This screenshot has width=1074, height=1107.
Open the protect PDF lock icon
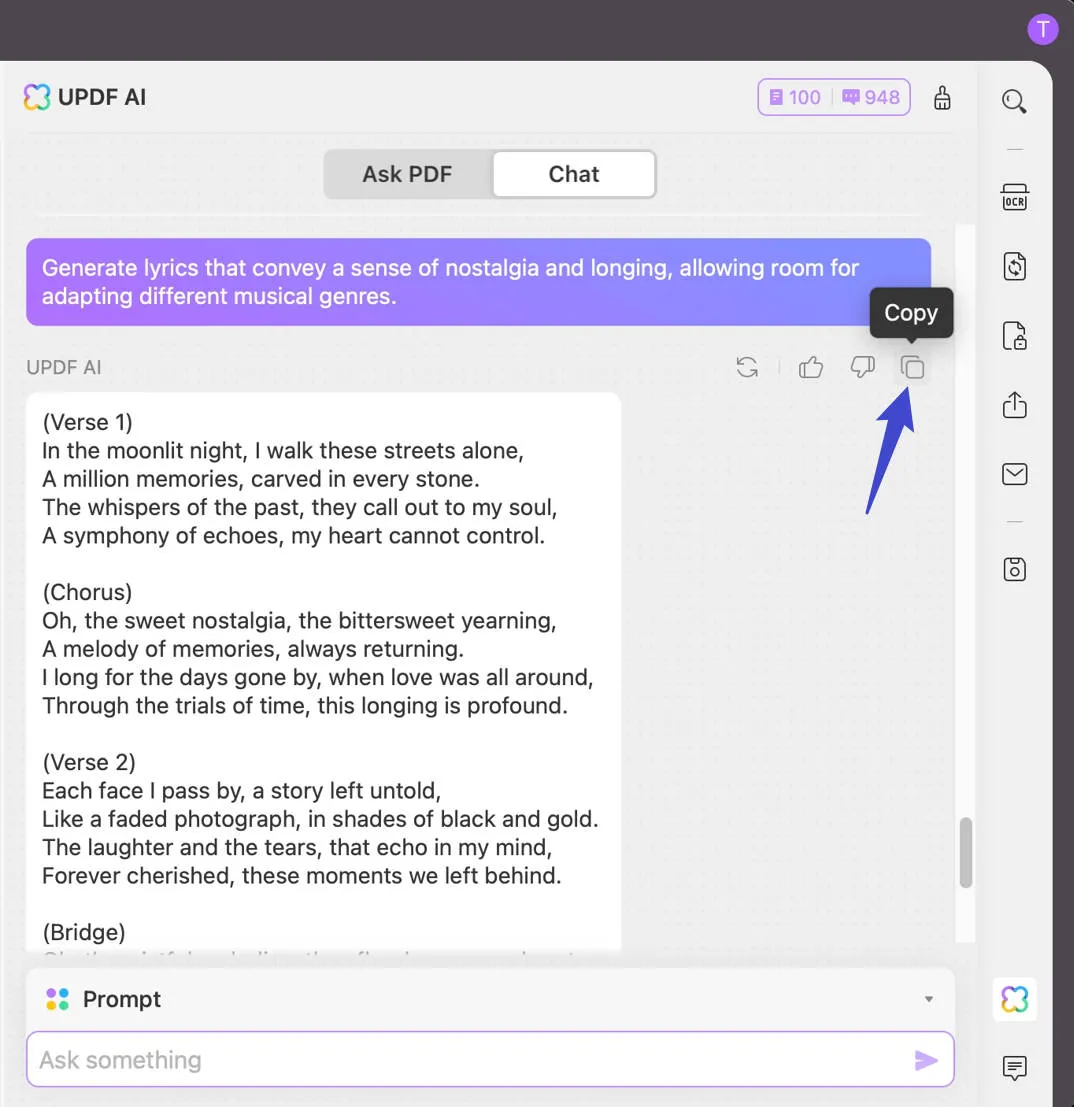click(1015, 335)
